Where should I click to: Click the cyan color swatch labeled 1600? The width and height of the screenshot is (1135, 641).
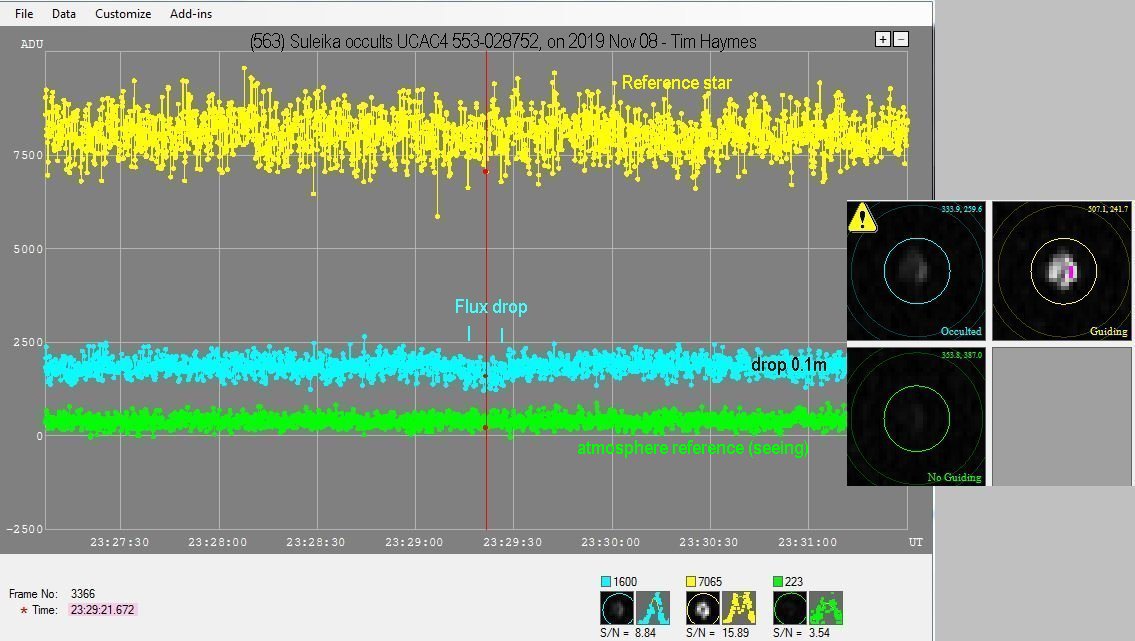pyautogui.click(x=606, y=582)
